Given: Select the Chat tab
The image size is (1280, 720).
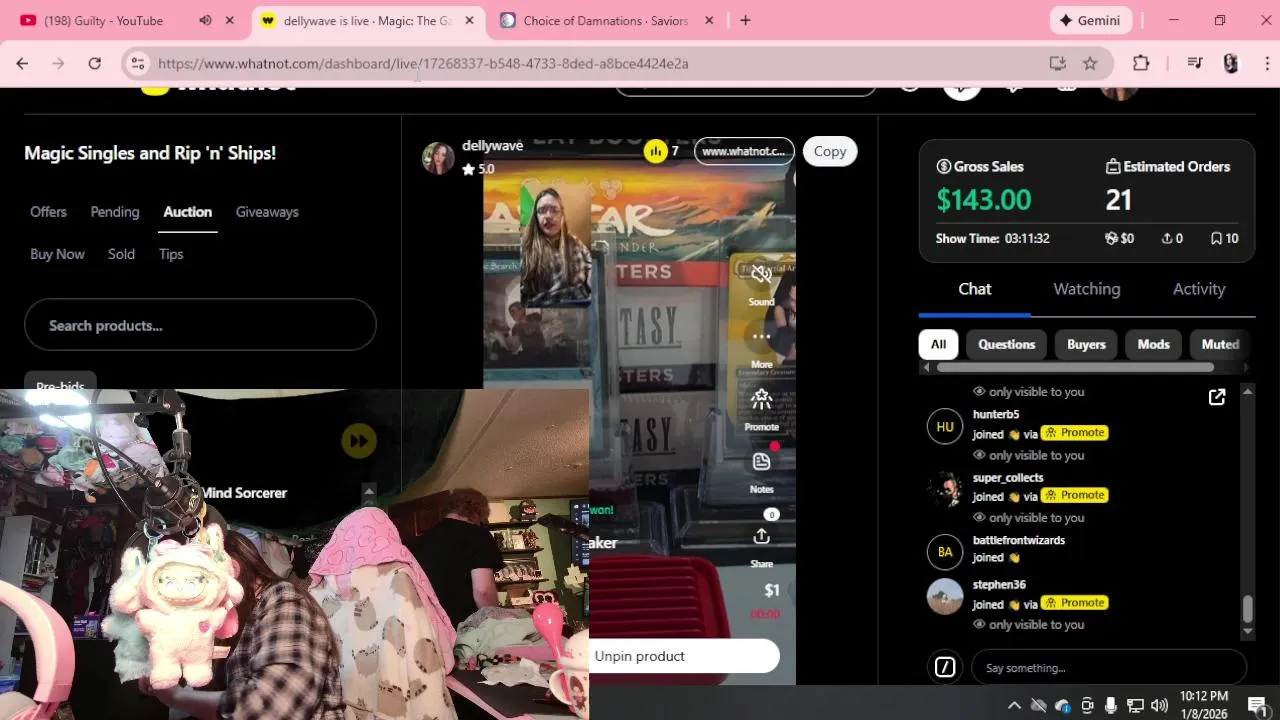Looking at the screenshot, I should (974, 289).
